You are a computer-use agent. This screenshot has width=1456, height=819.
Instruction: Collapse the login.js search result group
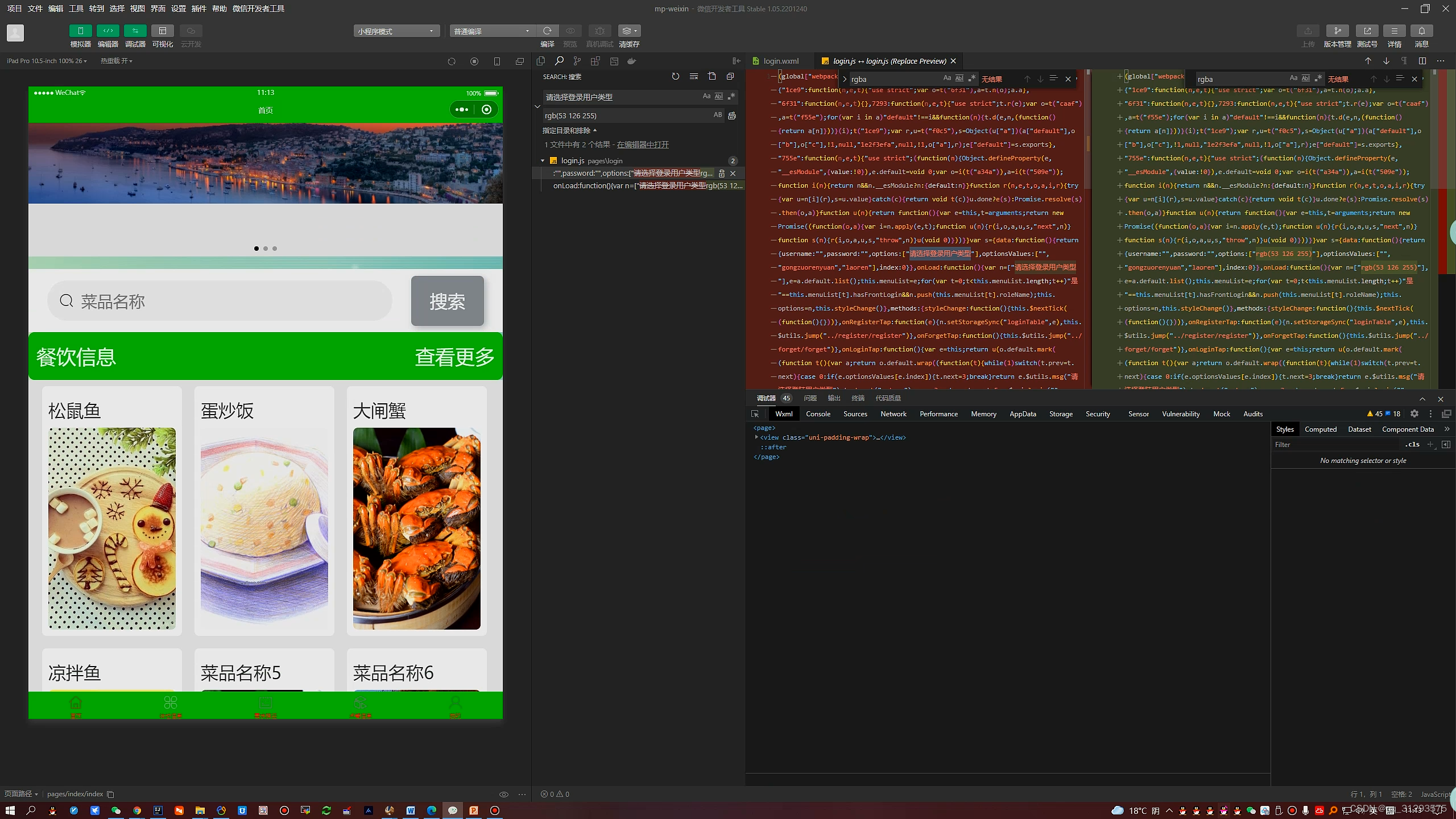[x=543, y=161]
